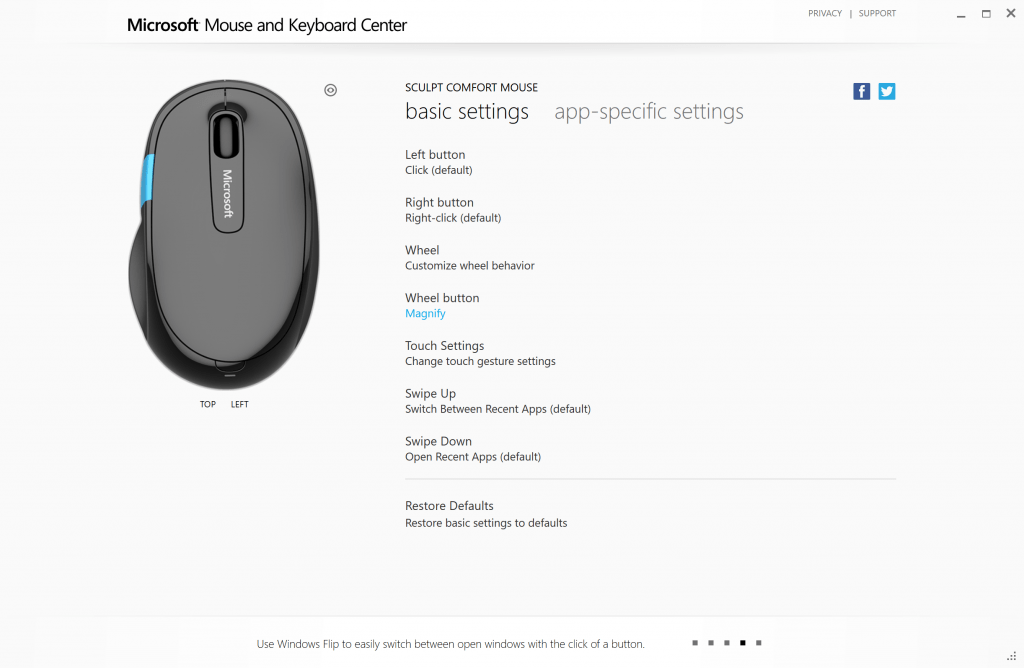Expand the Wheel button Magnify setting
Viewport: 1024px width, 668px height.
425,313
